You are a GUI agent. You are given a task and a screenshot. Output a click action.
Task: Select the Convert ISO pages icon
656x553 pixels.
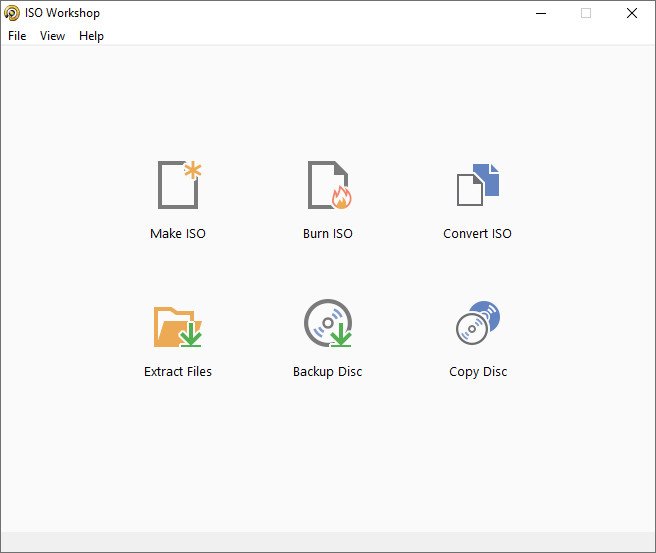pyautogui.click(x=477, y=185)
